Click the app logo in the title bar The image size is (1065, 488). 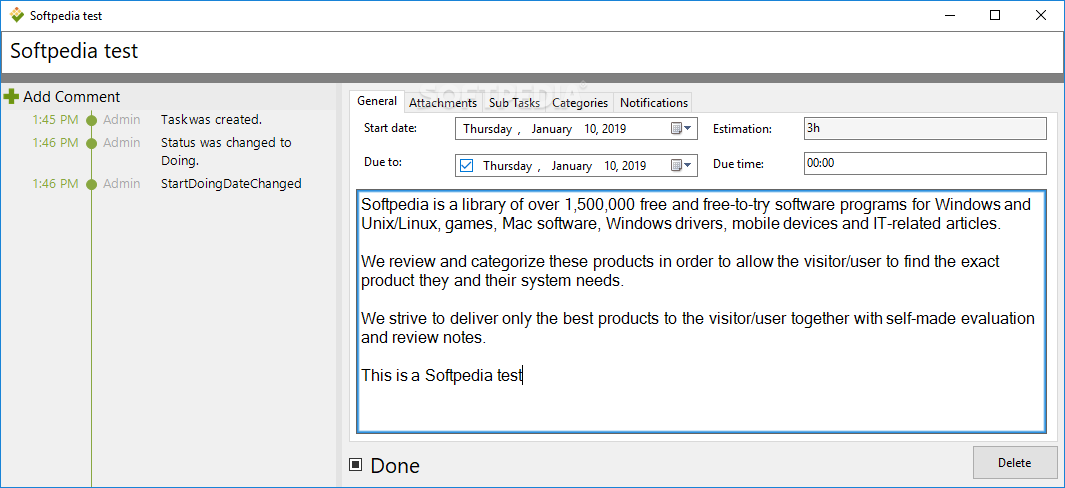[x=17, y=15]
